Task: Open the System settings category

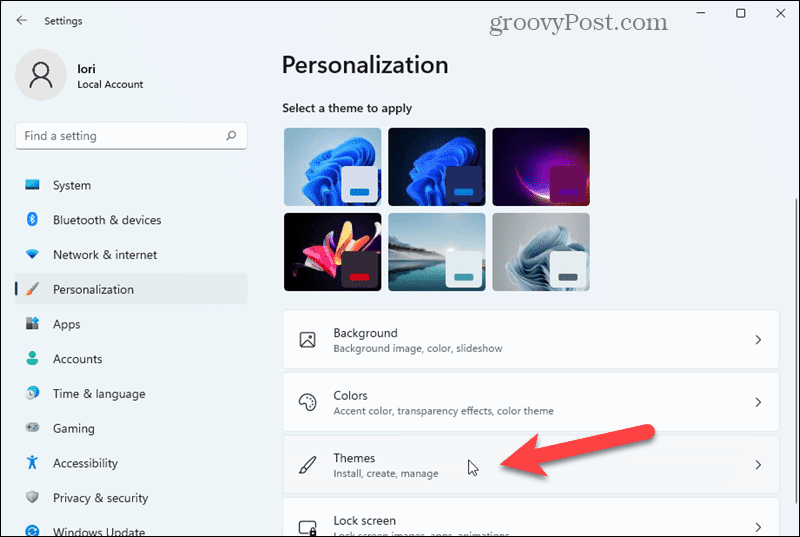Action: [x=131, y=185]
